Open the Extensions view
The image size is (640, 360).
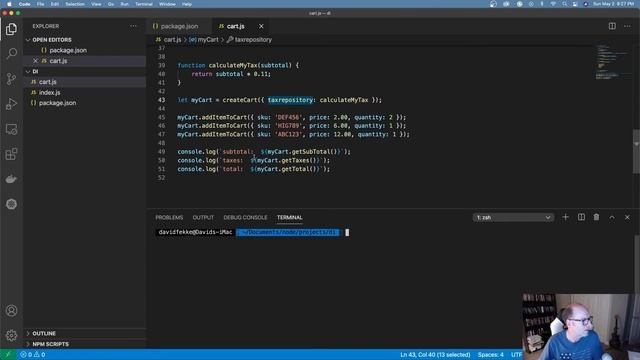(11, 154)
